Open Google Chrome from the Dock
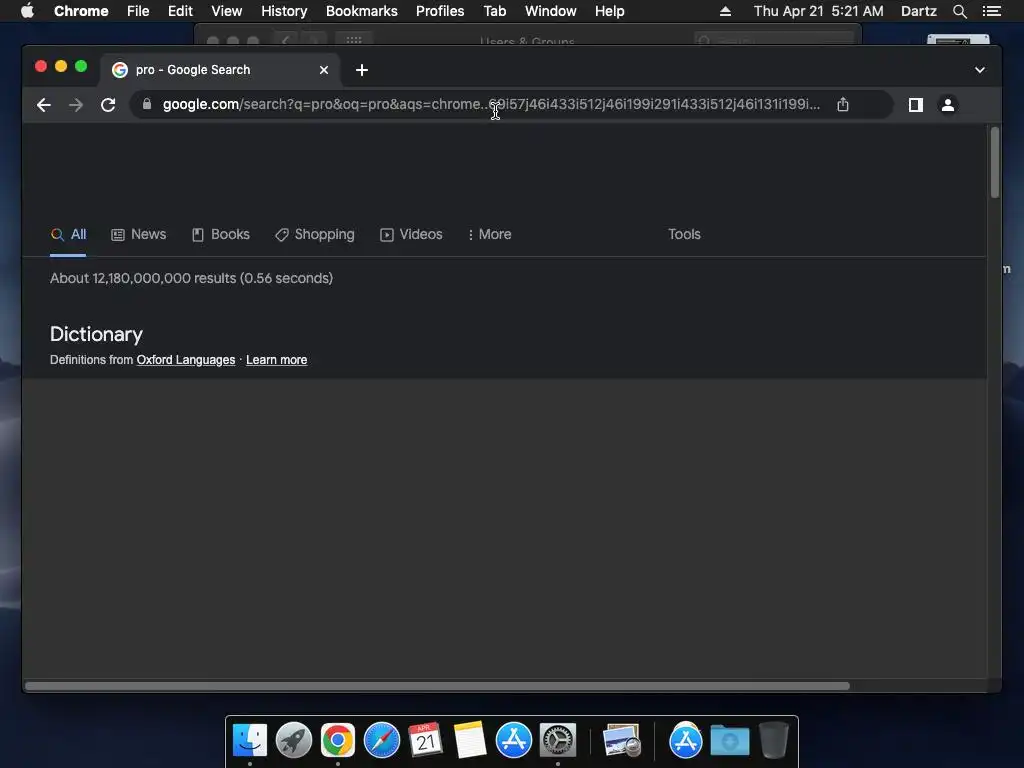This screenshot has height=768, width=1024. click(x=338, y=741)
